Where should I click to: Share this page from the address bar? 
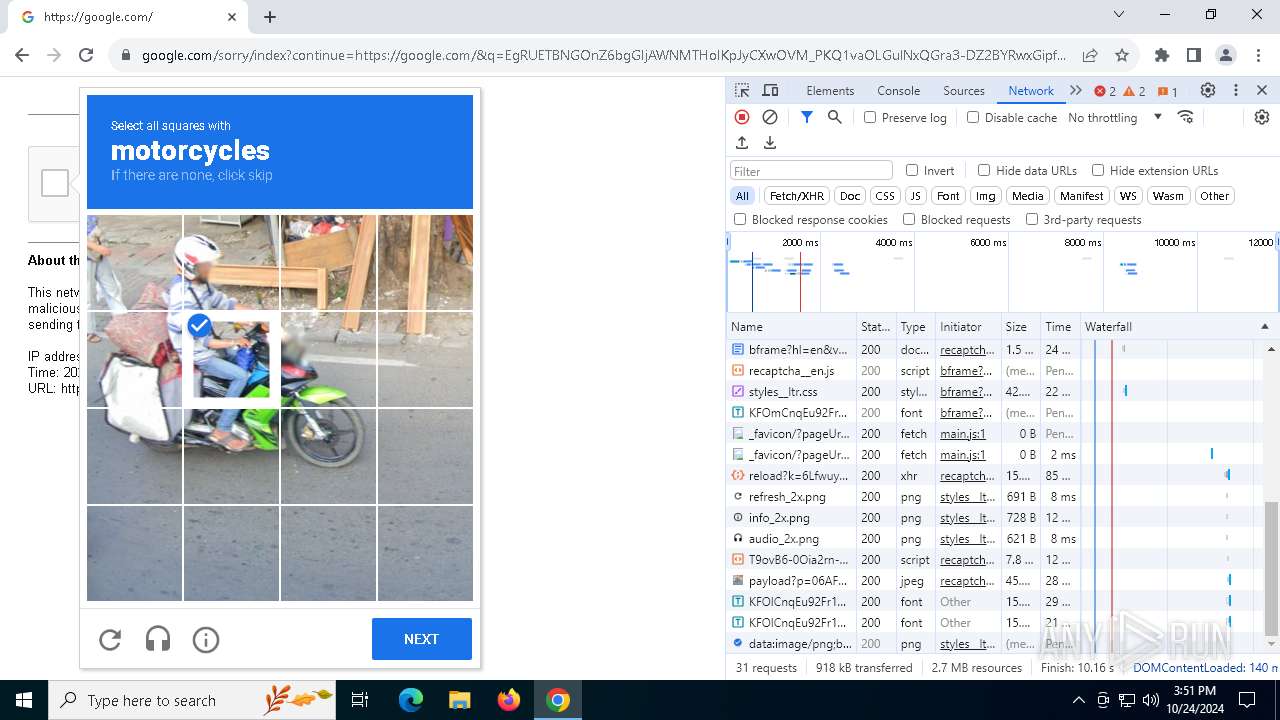tap(1090, 56)
